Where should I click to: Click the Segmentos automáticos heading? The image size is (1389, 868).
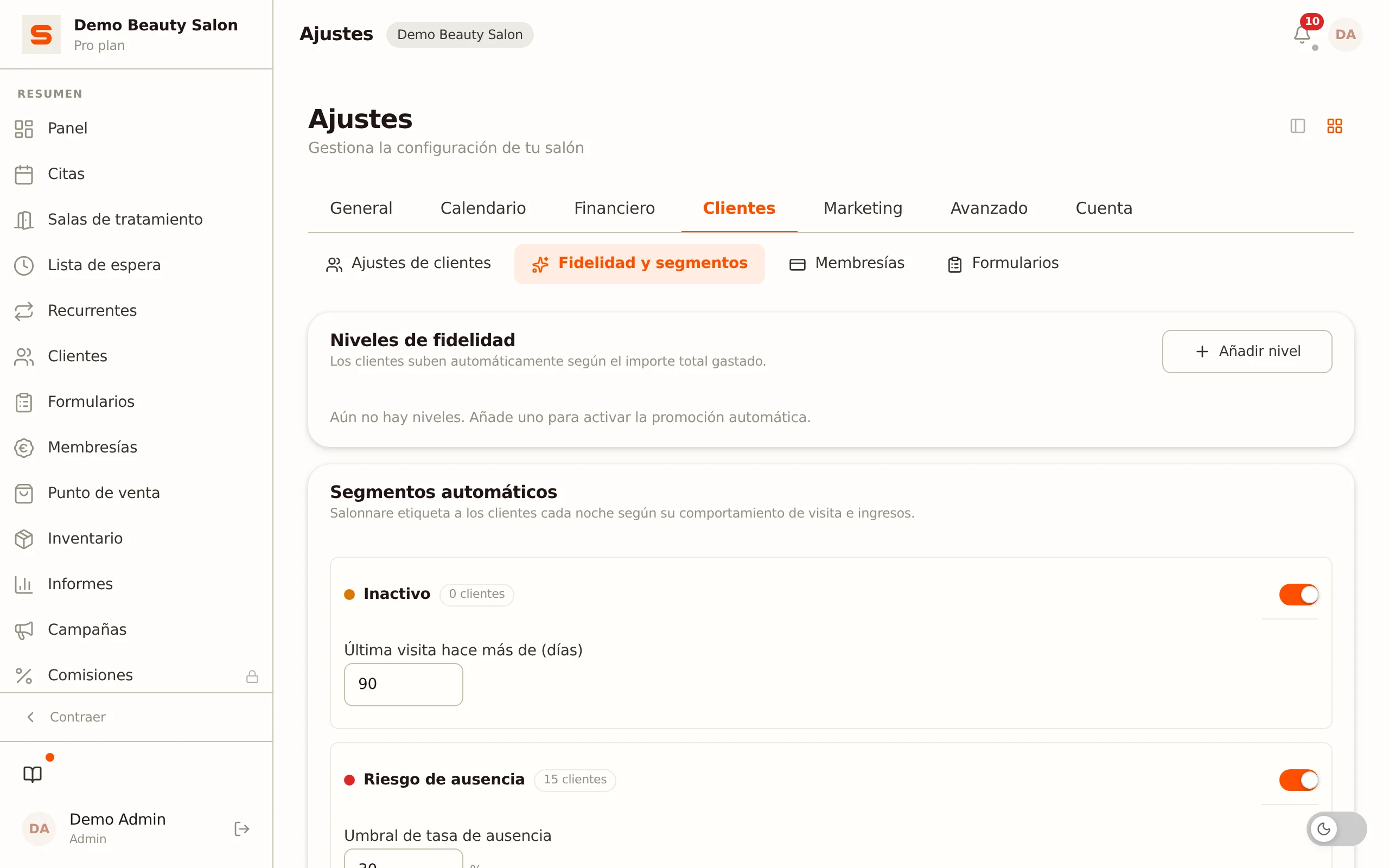443,492
